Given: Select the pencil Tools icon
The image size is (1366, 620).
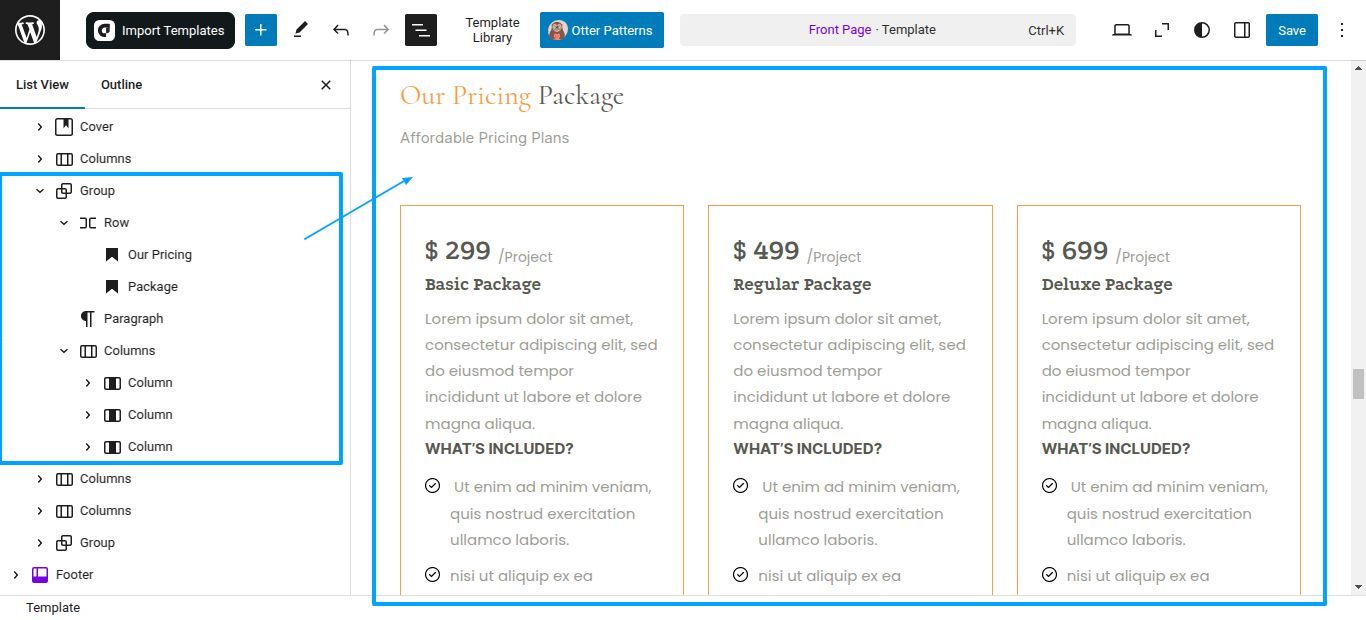Looking at the screenshot, I should [x=301, y=30].
